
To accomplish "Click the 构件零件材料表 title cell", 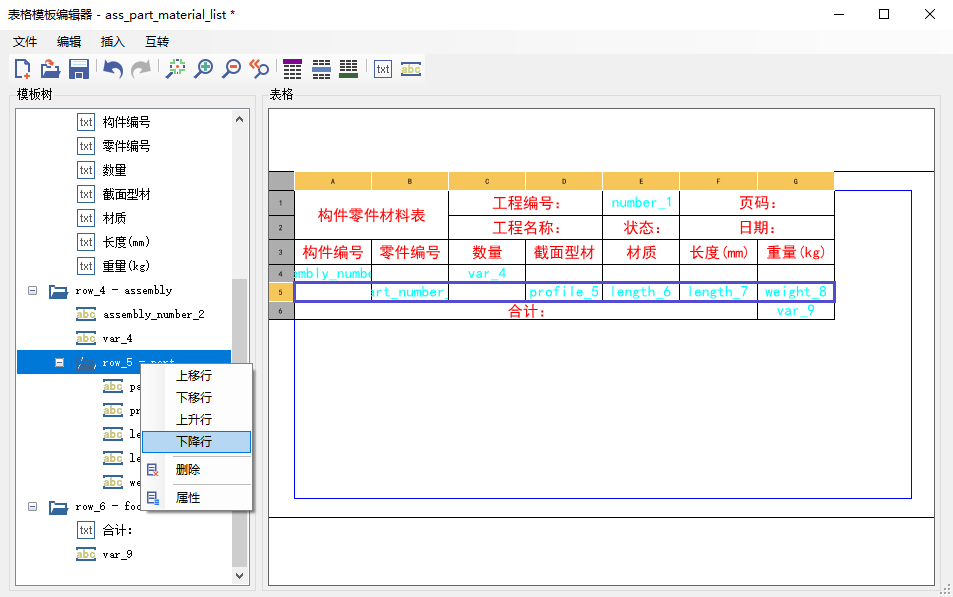I will 371,215.
